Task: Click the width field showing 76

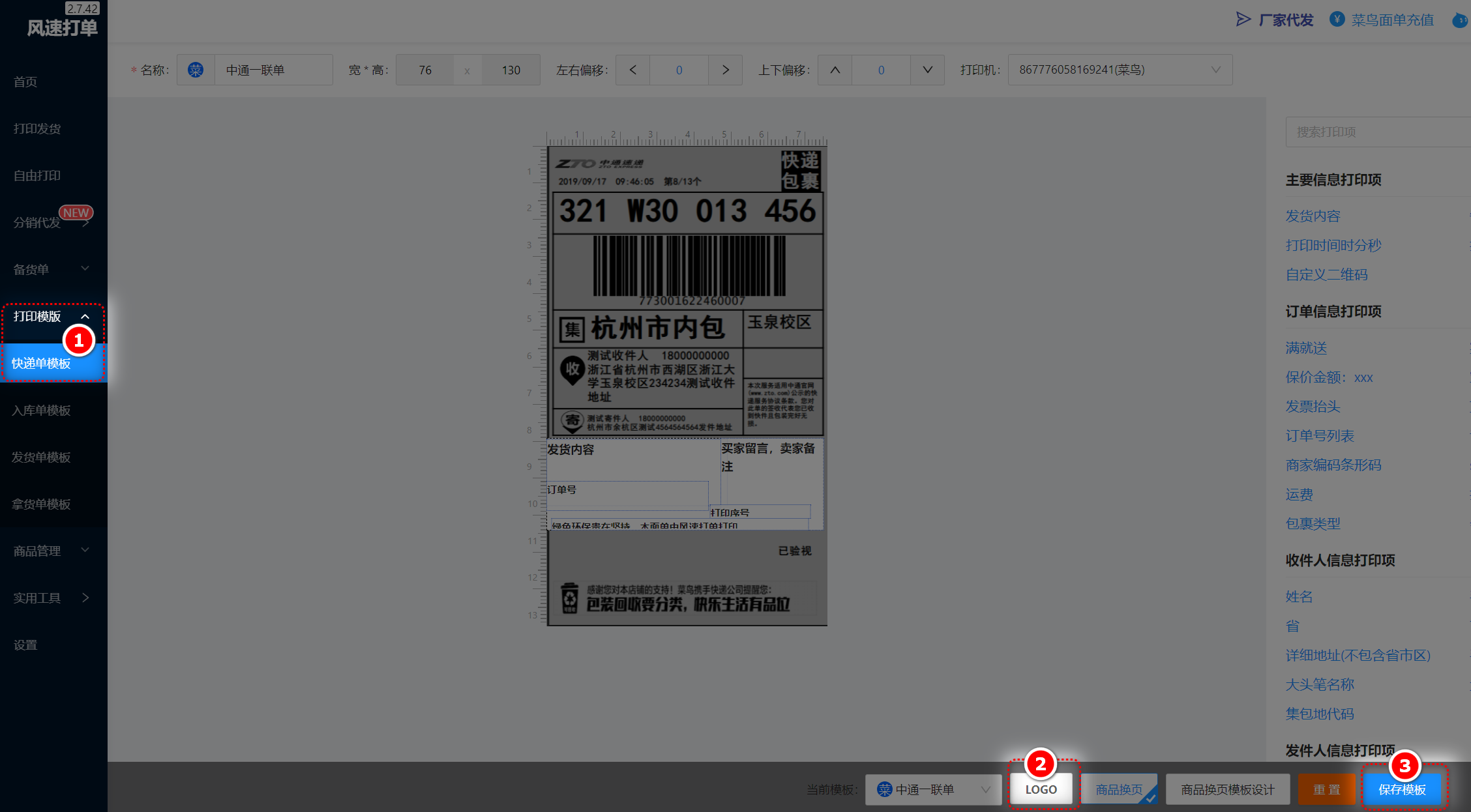Action: click(425, 70)
